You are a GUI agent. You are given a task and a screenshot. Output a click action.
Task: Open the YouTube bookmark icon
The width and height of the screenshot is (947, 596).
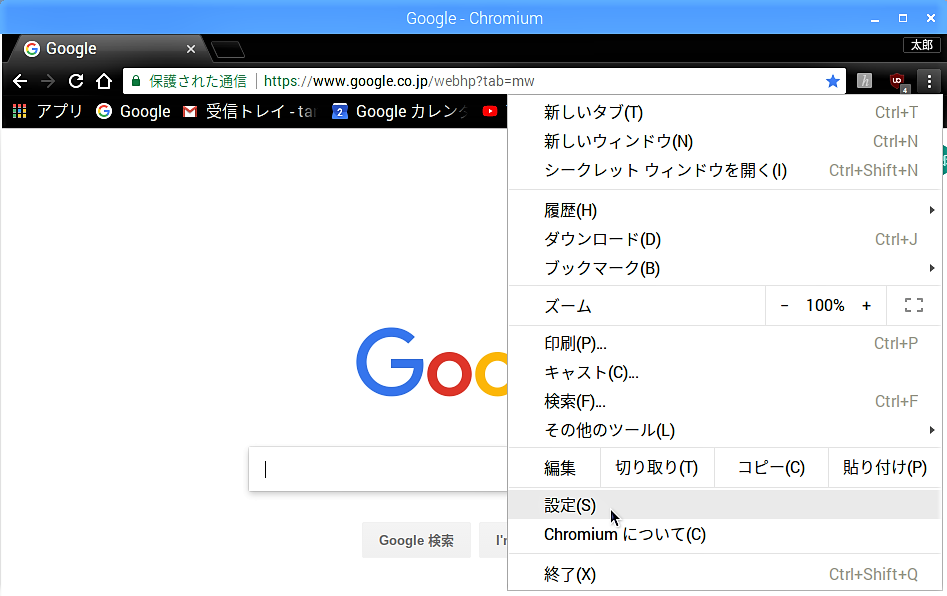(490, 111)
